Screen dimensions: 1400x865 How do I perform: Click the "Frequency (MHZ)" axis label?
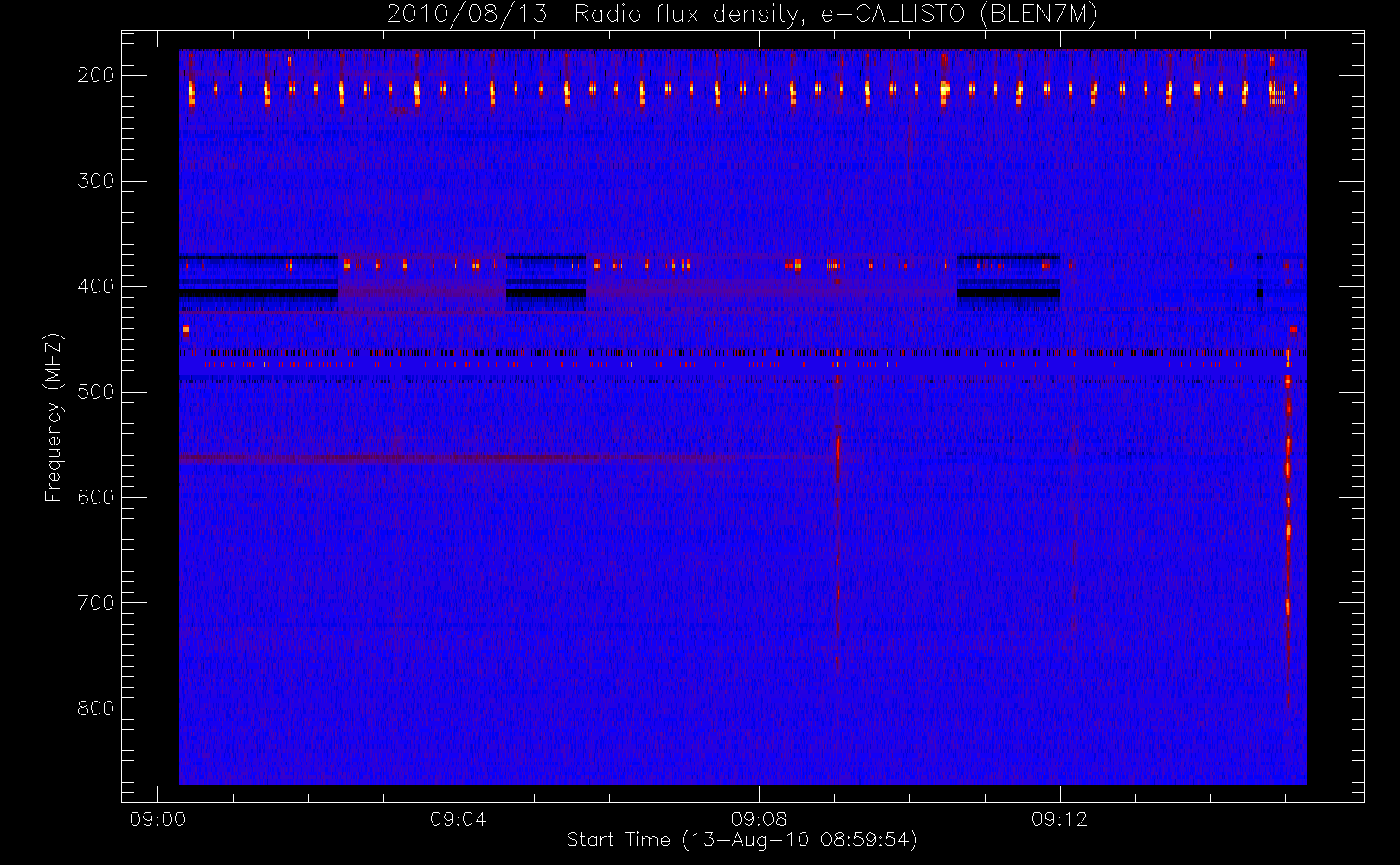point(54,417)
